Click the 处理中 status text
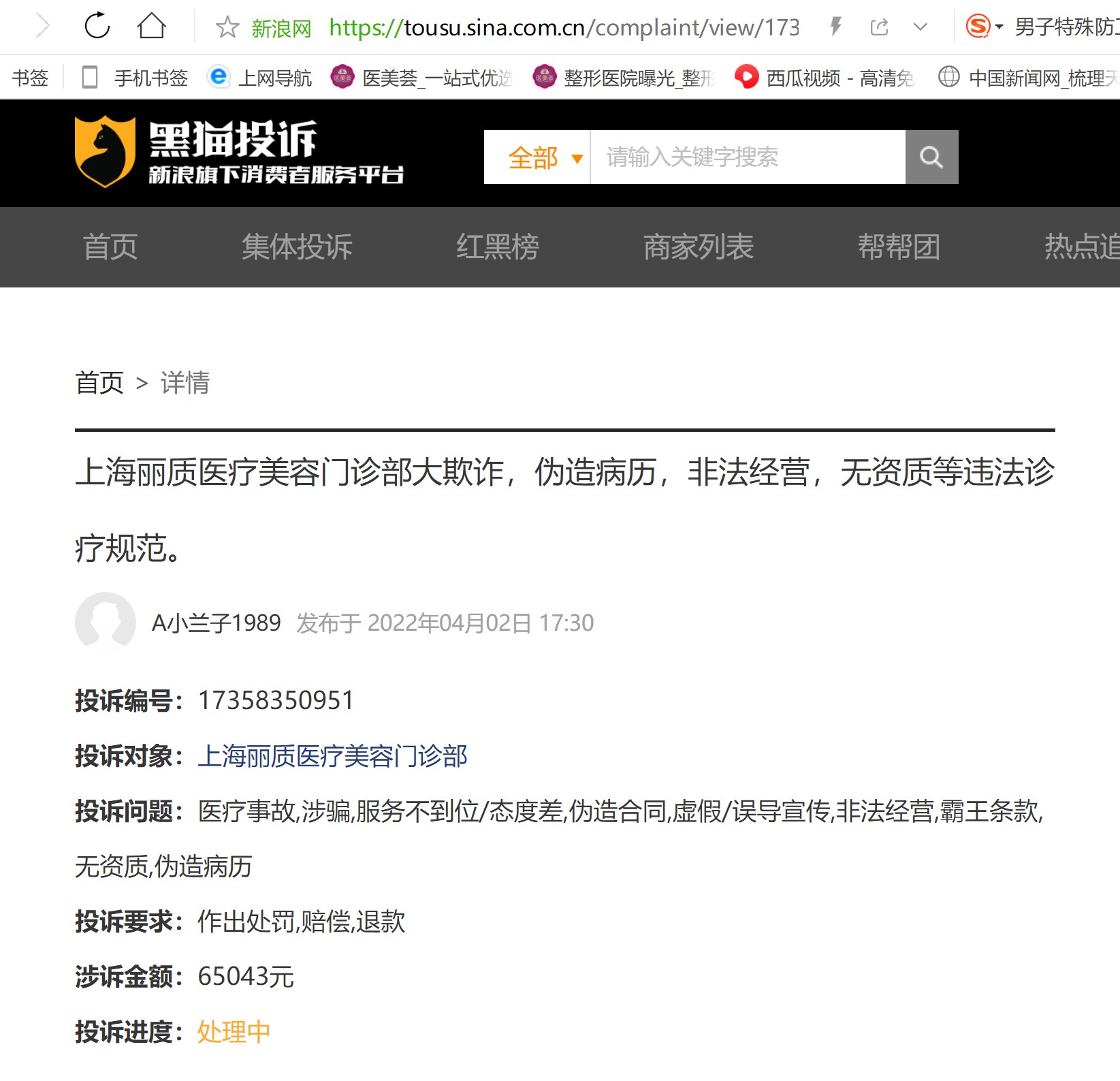Viewport: 1120px width, 1081px height. click(x=234, y=1032)
